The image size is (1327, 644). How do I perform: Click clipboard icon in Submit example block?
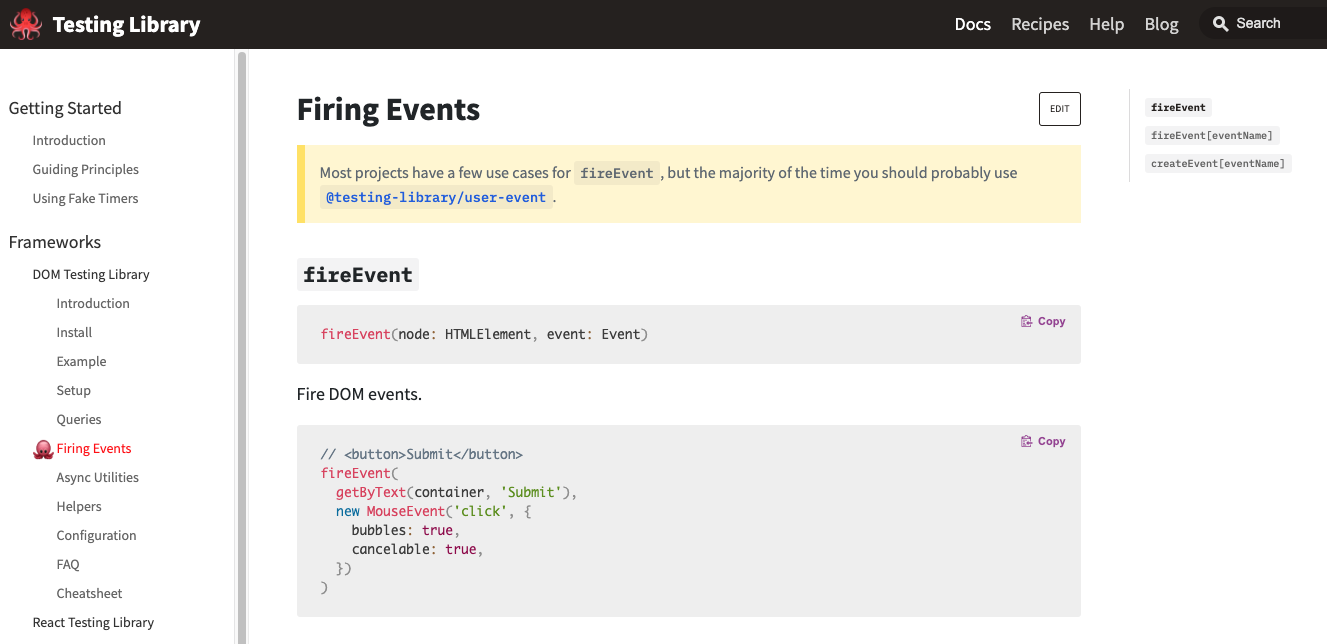point(1026,442)
